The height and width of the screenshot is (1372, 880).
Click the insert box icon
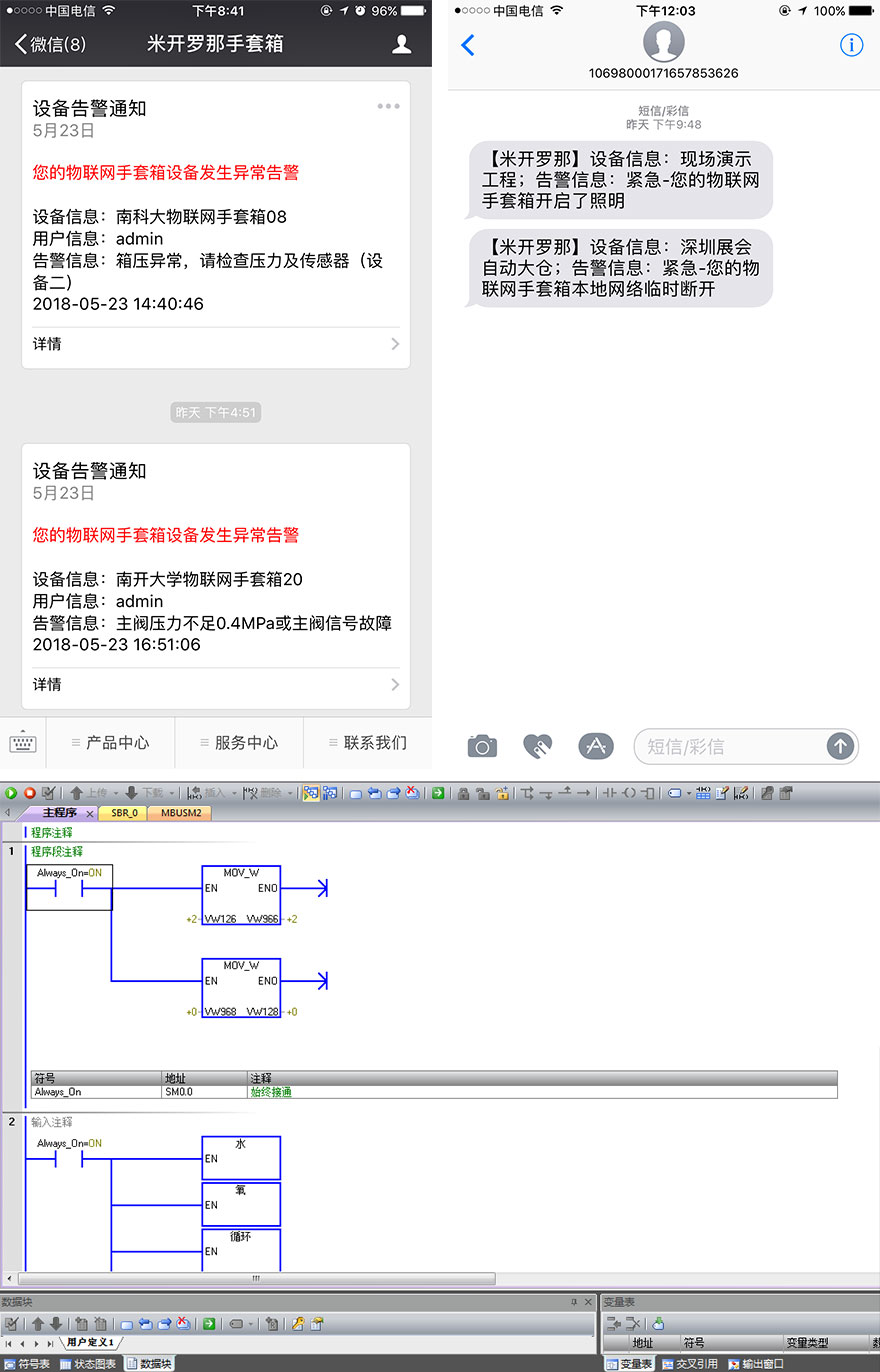click(x=647, y=793)
